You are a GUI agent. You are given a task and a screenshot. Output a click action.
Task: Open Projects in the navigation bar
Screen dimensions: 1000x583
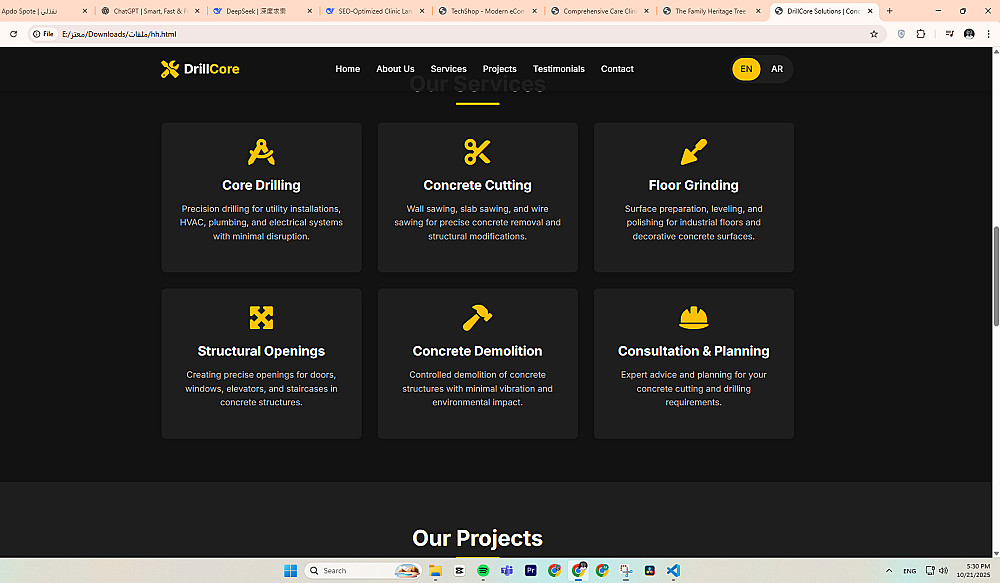click(499, 69)
